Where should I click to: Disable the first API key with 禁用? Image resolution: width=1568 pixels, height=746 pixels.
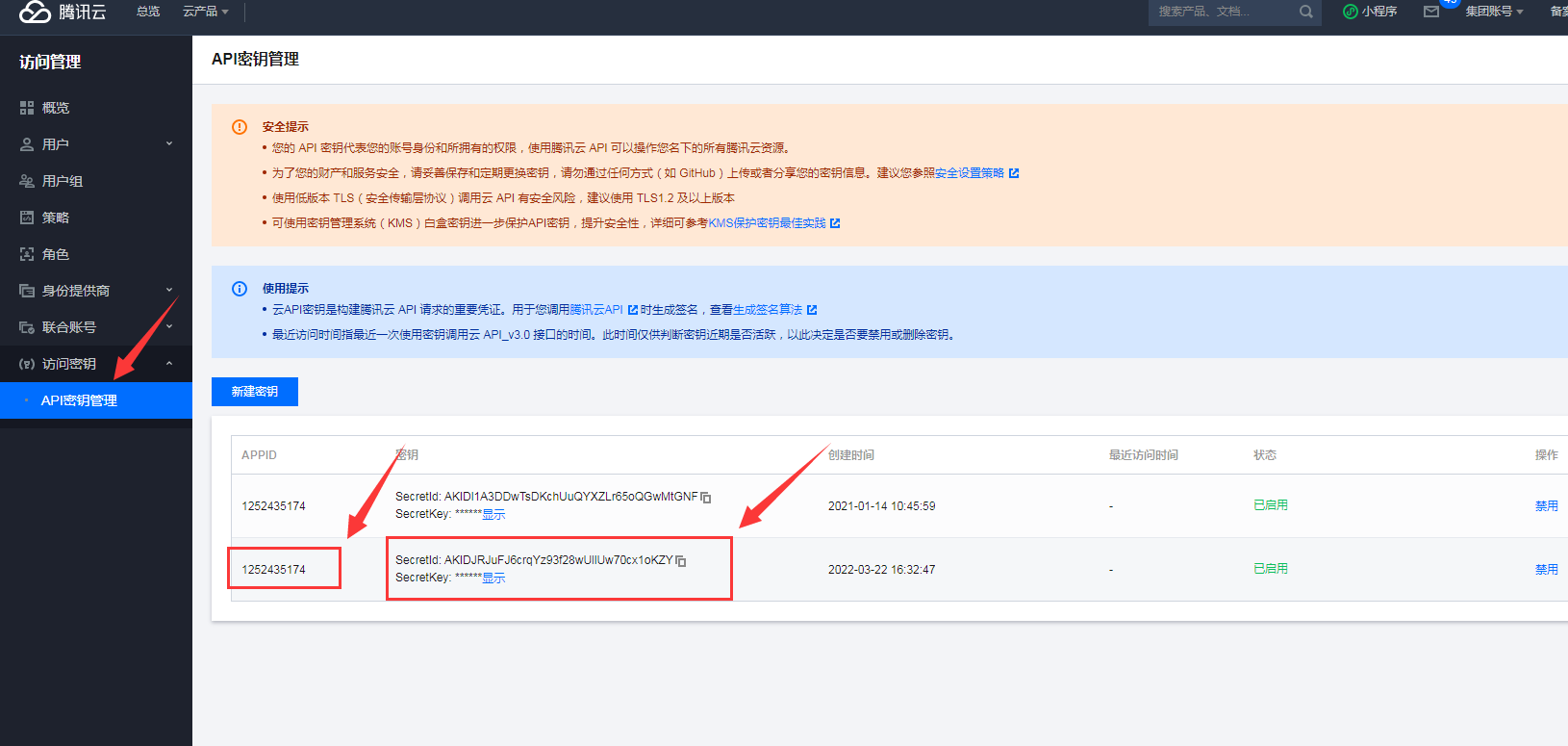click(x=1546, y=506)
